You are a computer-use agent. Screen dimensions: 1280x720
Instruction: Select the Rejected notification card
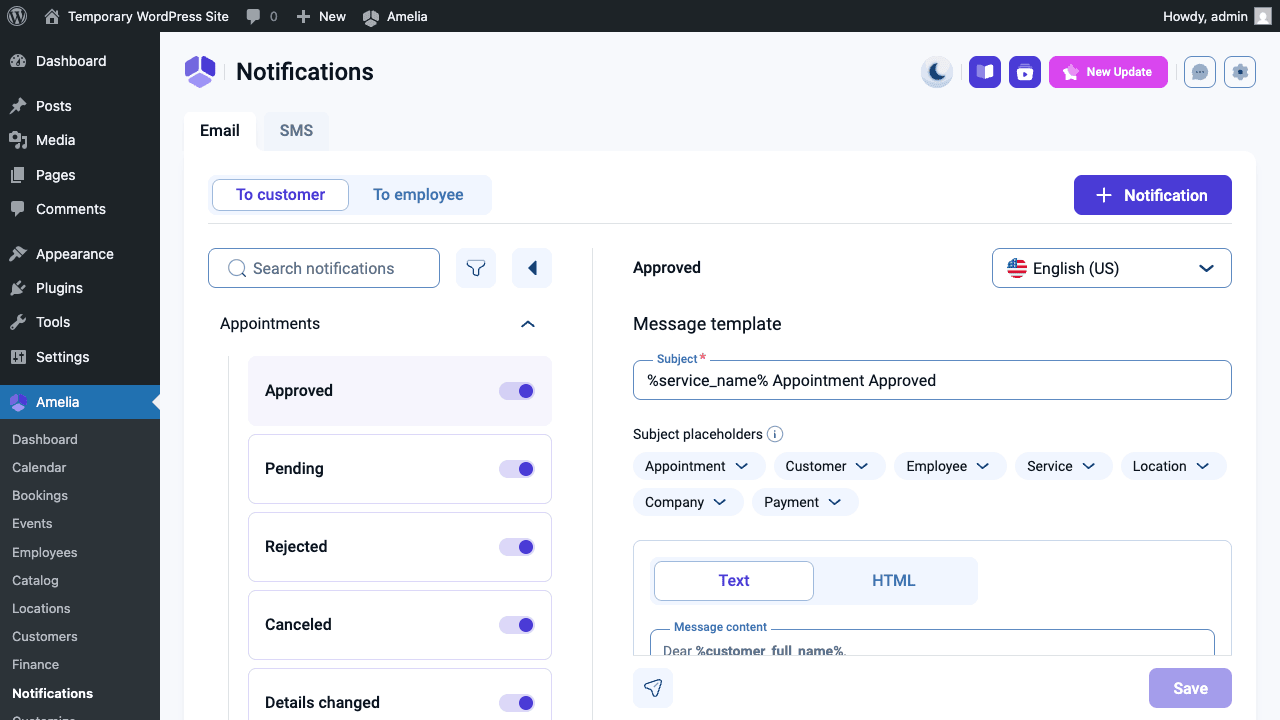400,547
